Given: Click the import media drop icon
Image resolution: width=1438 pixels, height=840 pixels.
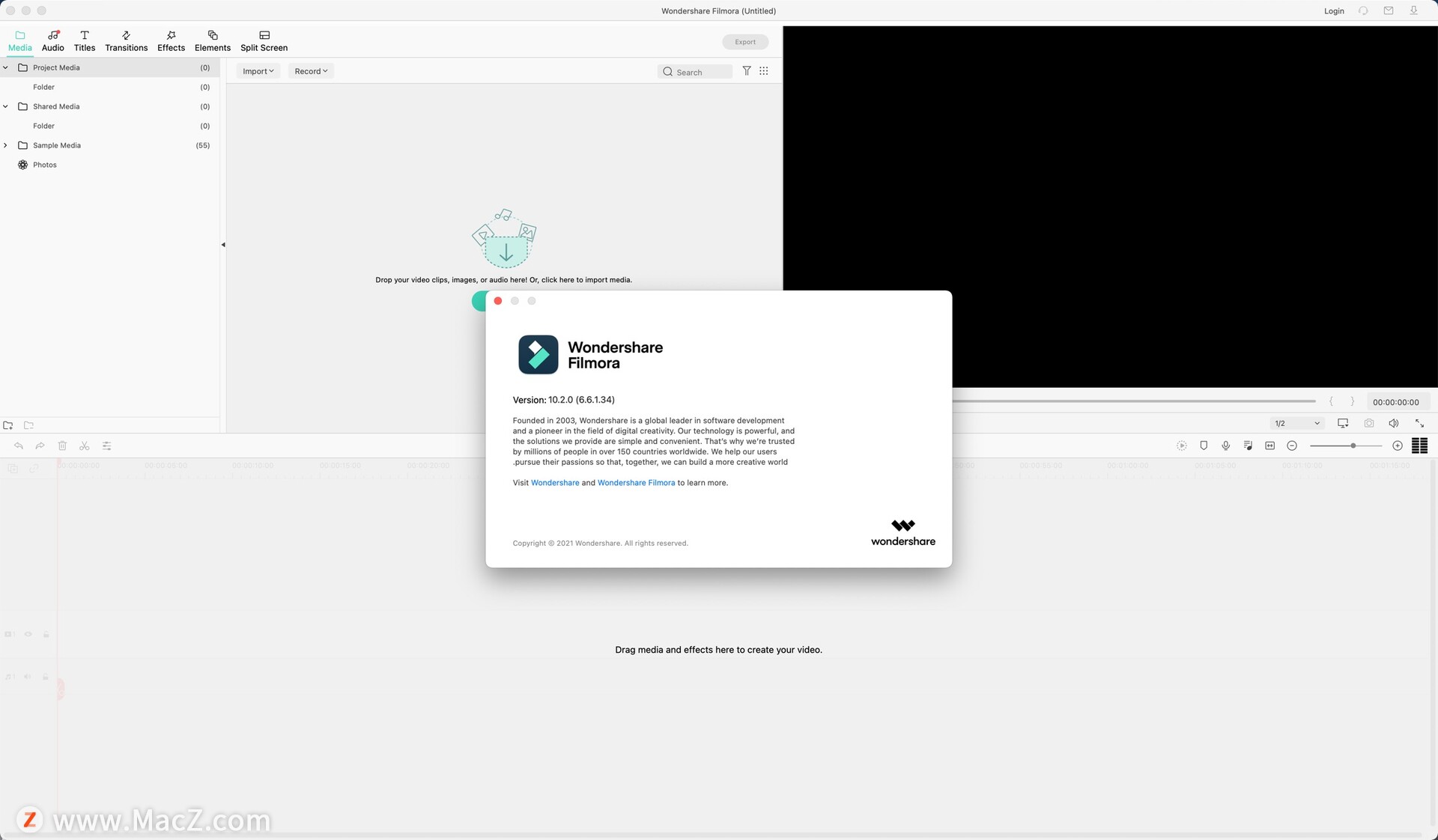Looking at the screenshot, I should point(505,239).
